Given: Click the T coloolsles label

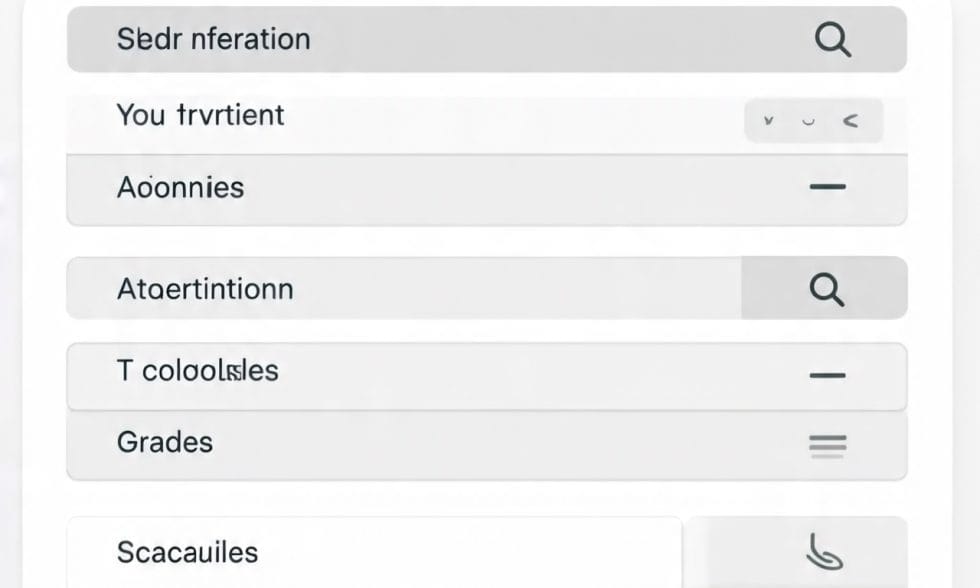Looking at the screenshot, I should (x=198, y=371).
